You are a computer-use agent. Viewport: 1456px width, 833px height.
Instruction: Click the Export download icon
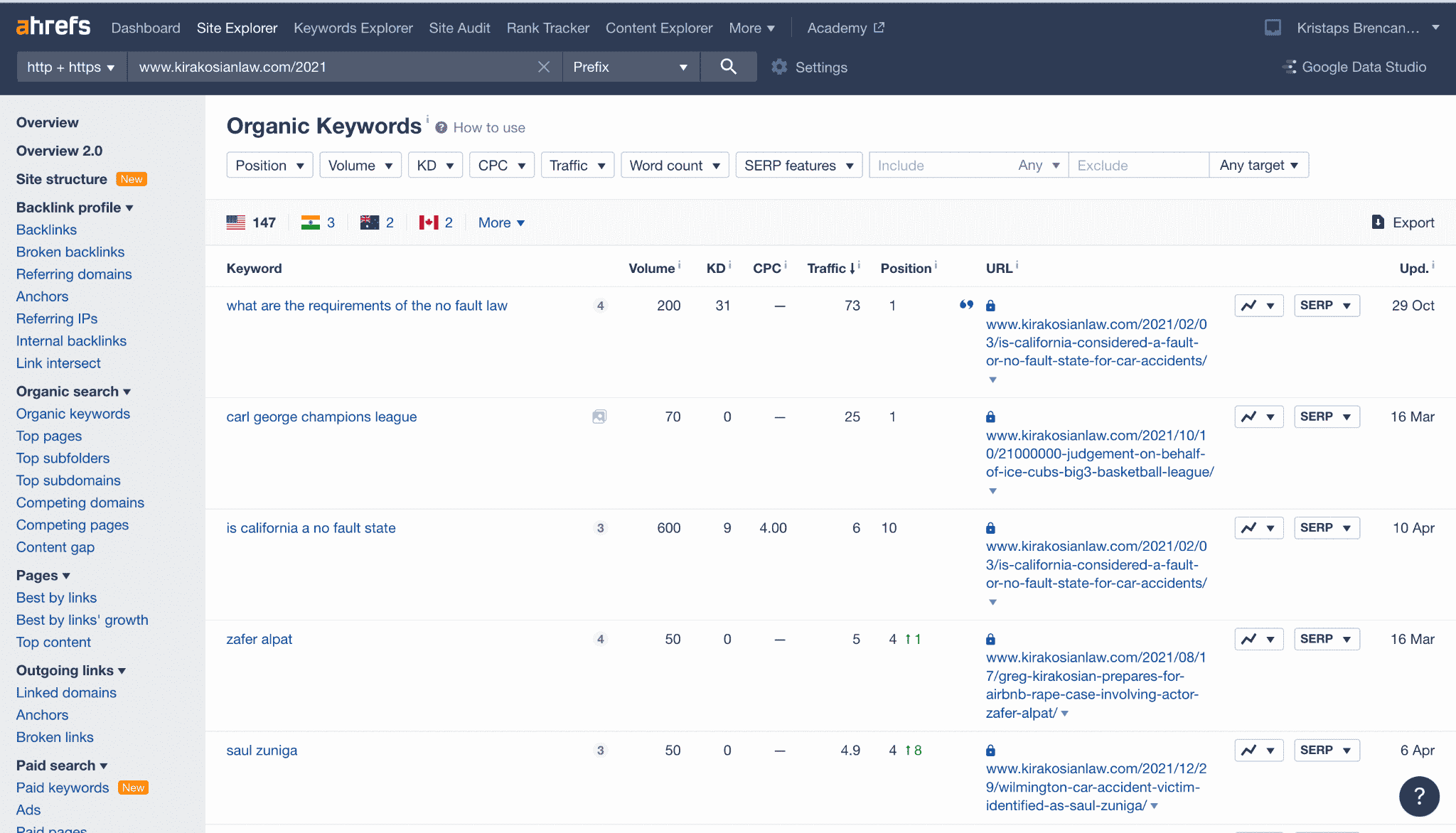1378,222
